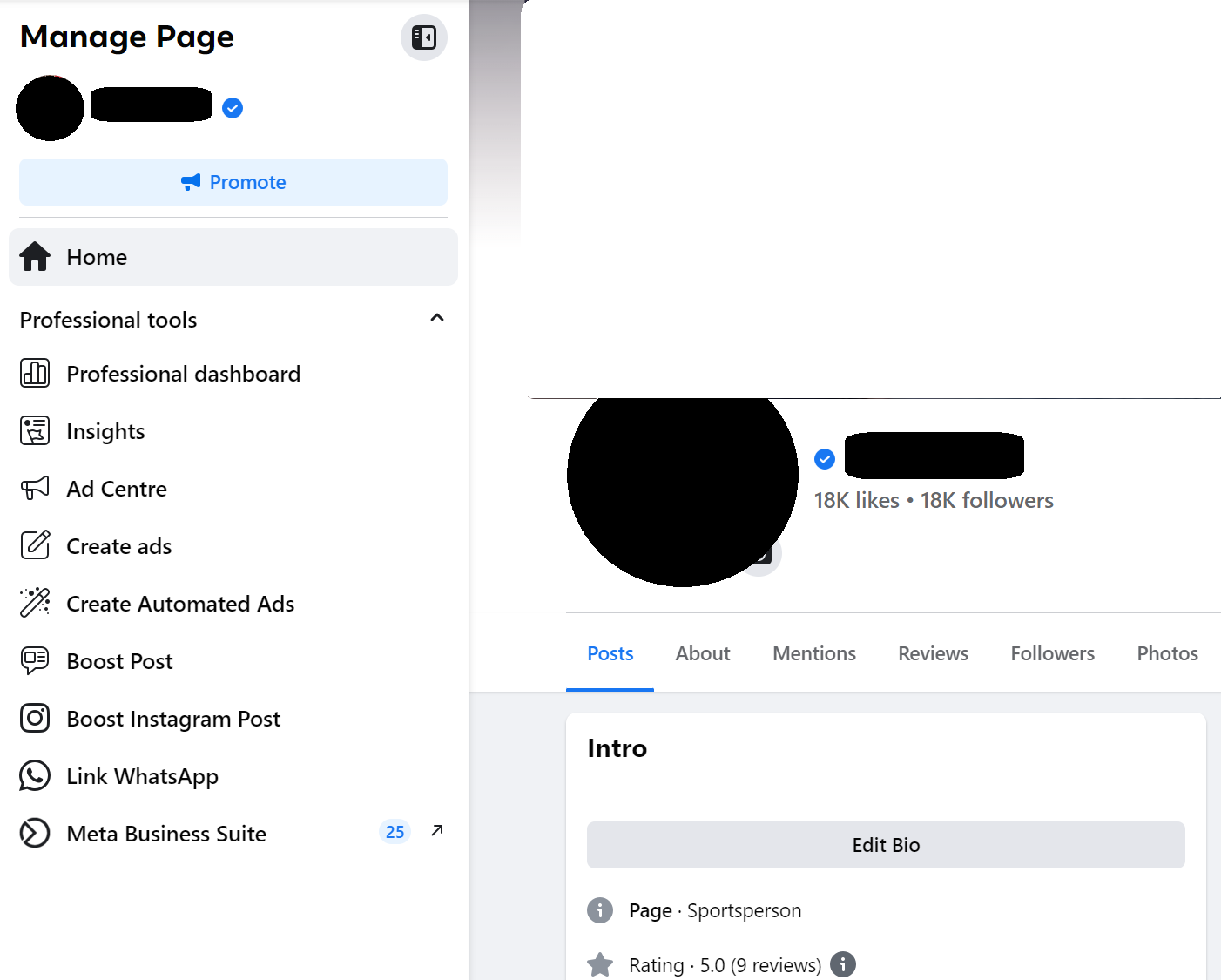Click the 25 notifications badge

[395, 832]
